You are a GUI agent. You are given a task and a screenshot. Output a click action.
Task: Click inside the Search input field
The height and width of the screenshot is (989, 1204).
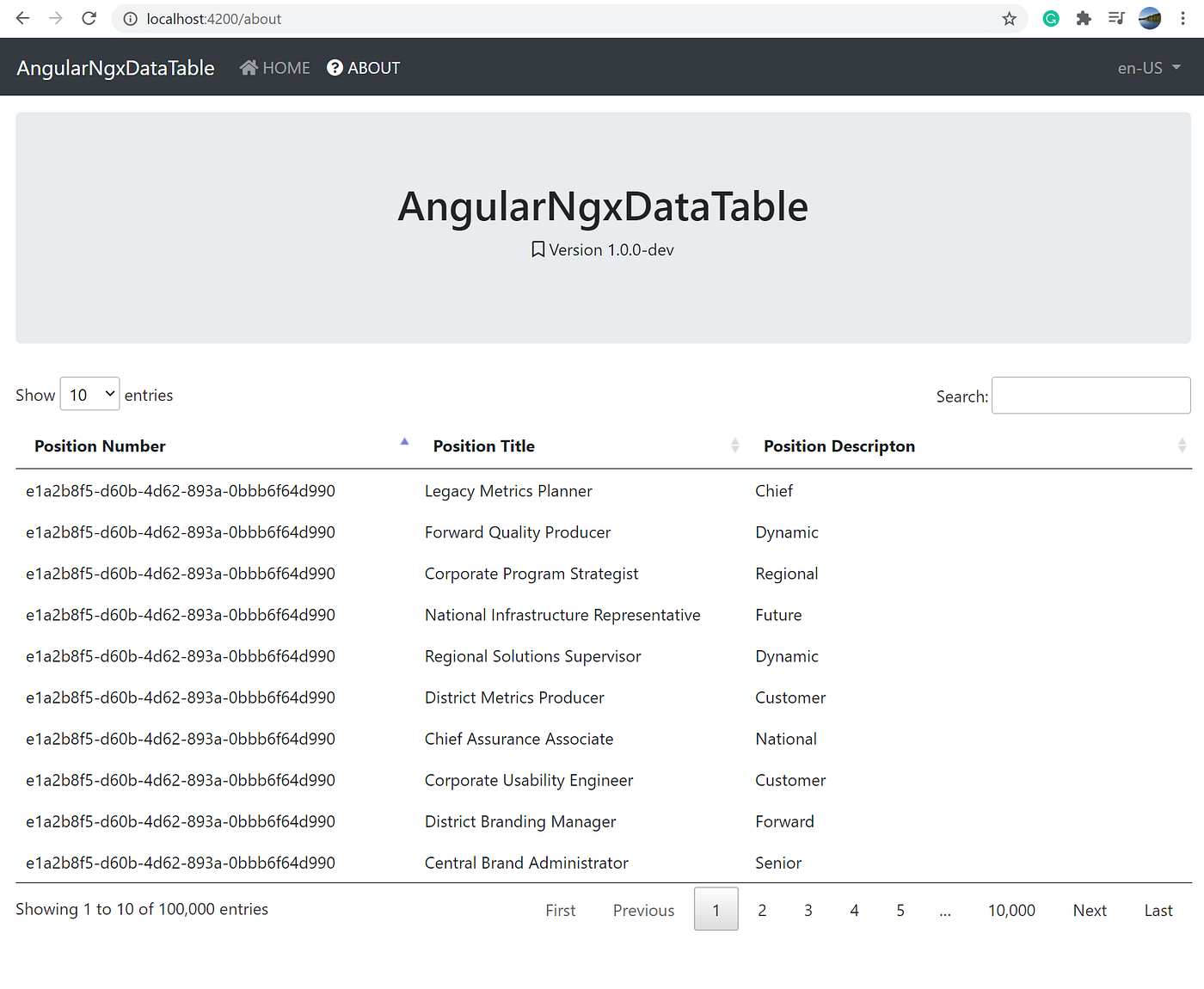click(1090, 396)
